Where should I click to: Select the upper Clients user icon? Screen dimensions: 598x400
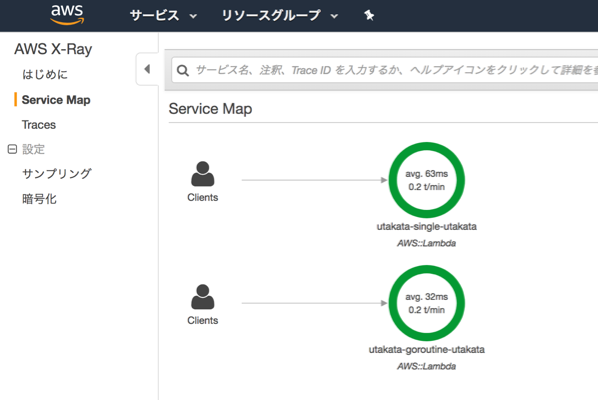point(203,173)
